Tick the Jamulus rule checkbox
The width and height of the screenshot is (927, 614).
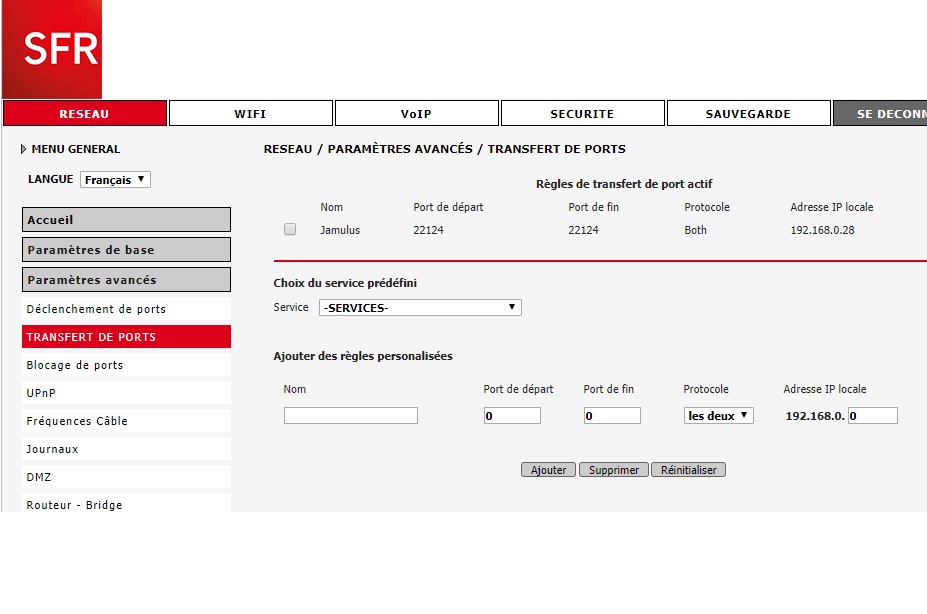point(290,230)
